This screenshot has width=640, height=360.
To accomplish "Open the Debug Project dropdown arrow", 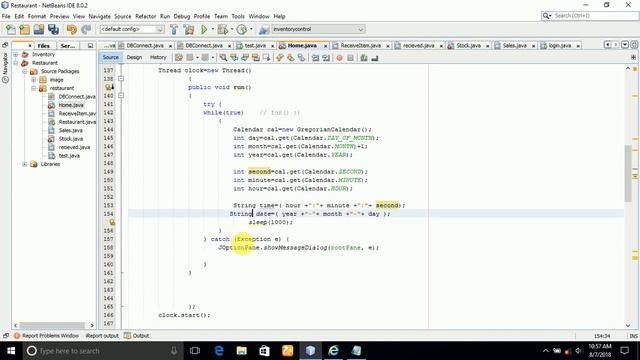I will (231, 29).
